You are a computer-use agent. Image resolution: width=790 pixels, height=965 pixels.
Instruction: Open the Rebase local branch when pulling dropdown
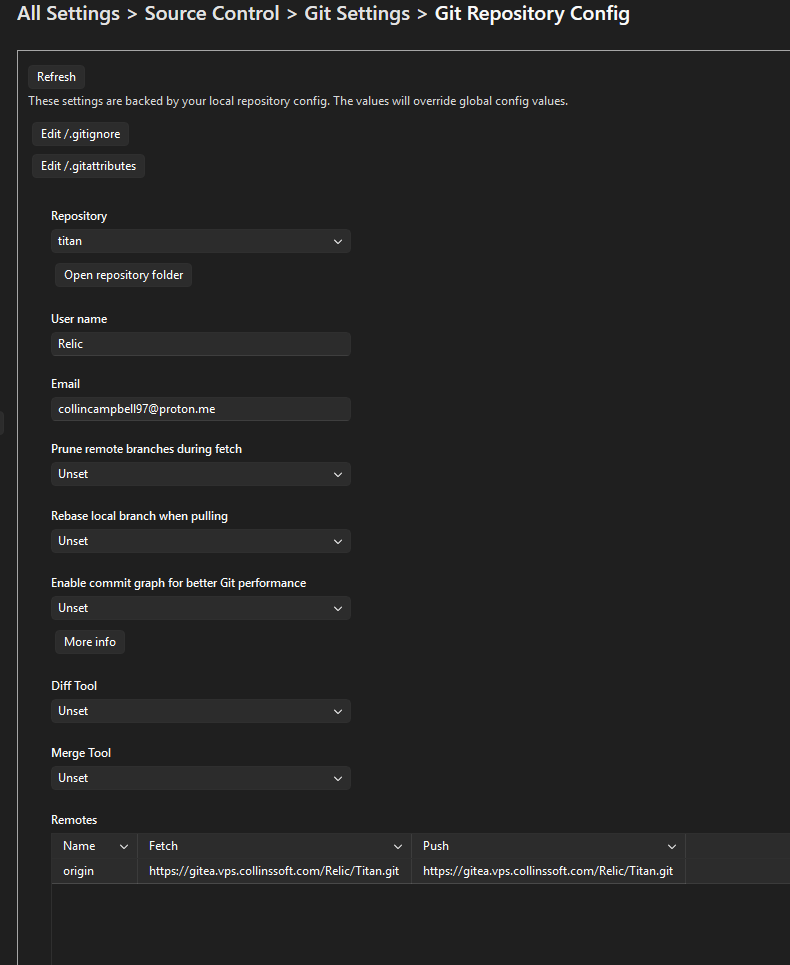click(200, 540)
